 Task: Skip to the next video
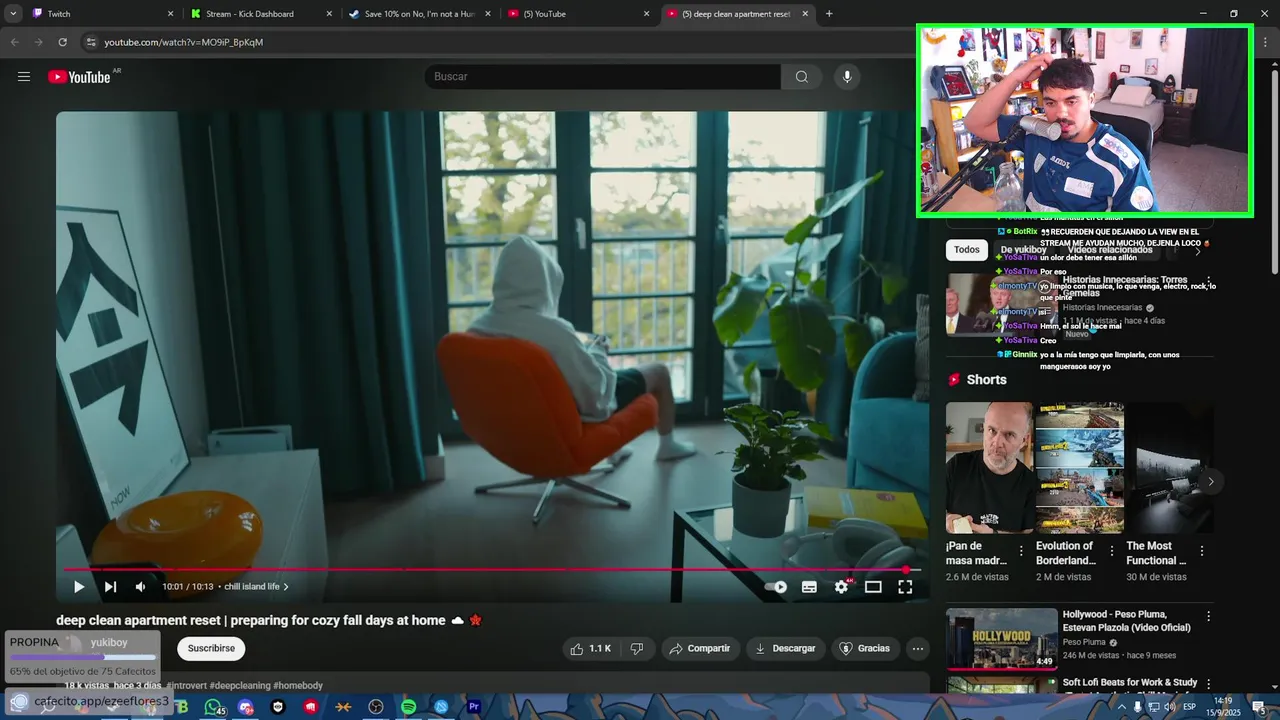[x=110, y=587]
